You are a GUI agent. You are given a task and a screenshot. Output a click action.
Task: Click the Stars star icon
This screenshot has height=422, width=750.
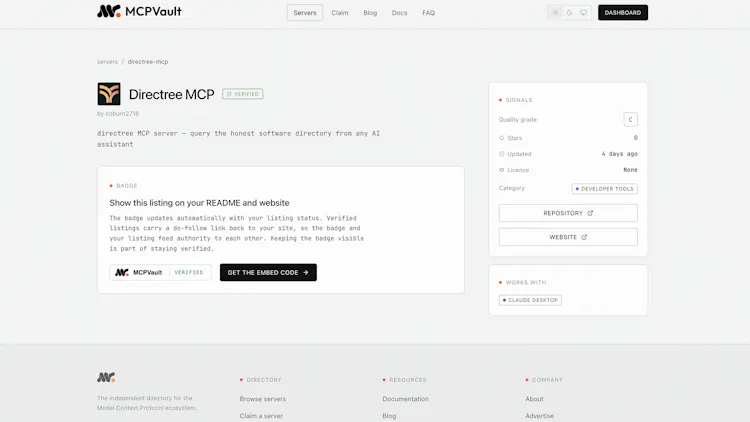click(501, 138)
